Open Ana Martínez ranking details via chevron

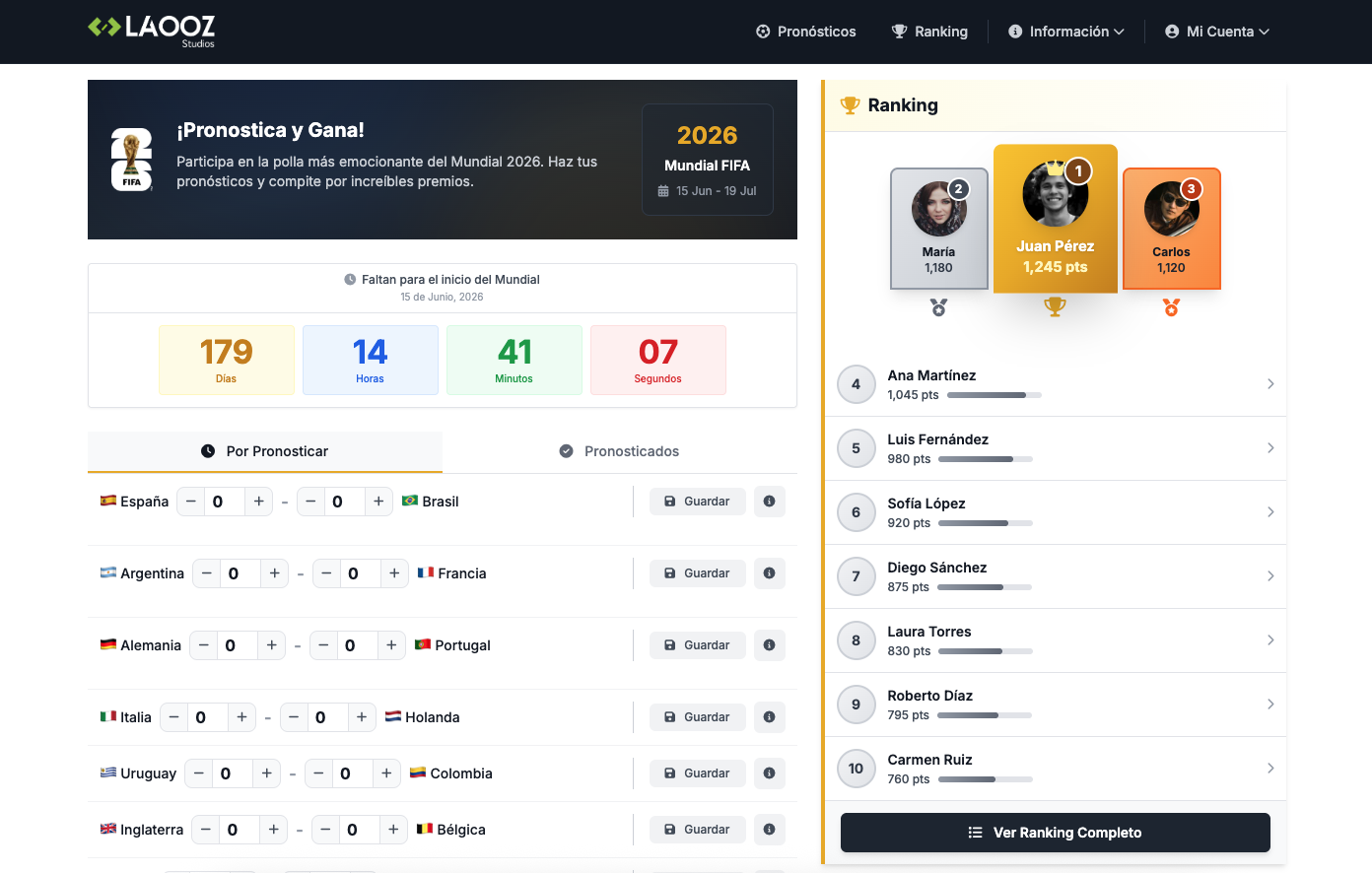click(x=1270, y=384)
